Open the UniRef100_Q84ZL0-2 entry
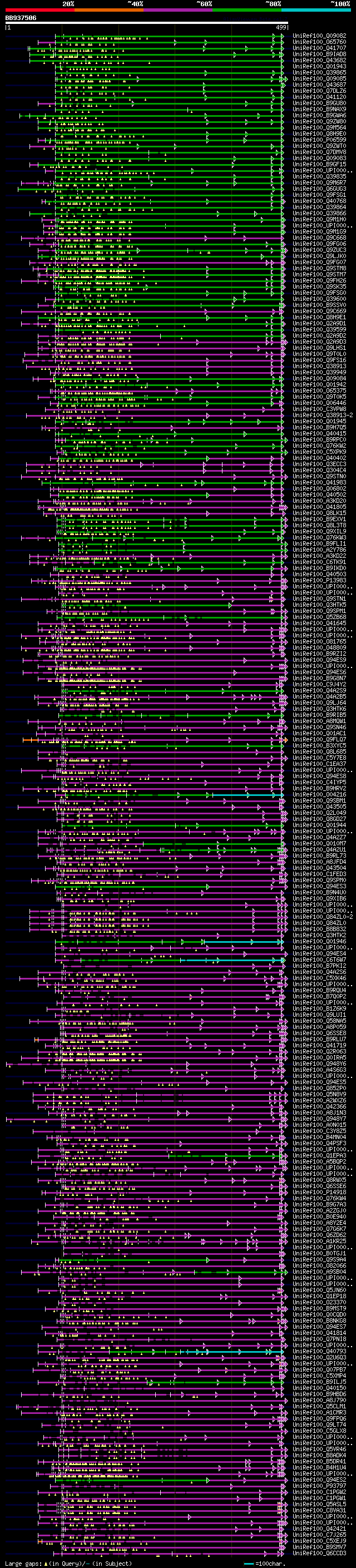The image size is (356, 1568). [x=323, y=917]
